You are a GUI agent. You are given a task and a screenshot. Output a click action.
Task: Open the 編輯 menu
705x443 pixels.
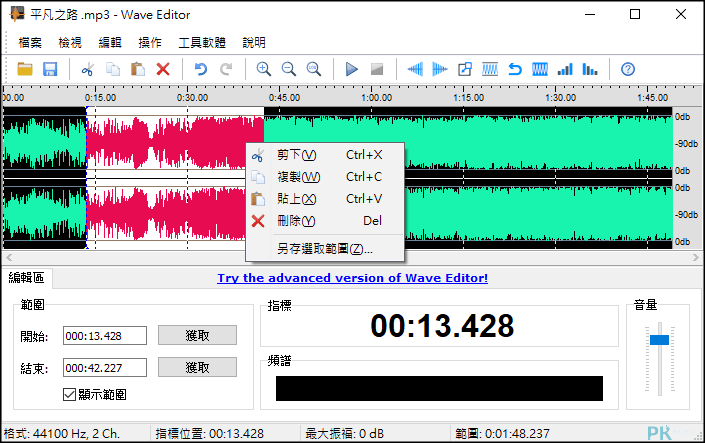pos(110,43)
